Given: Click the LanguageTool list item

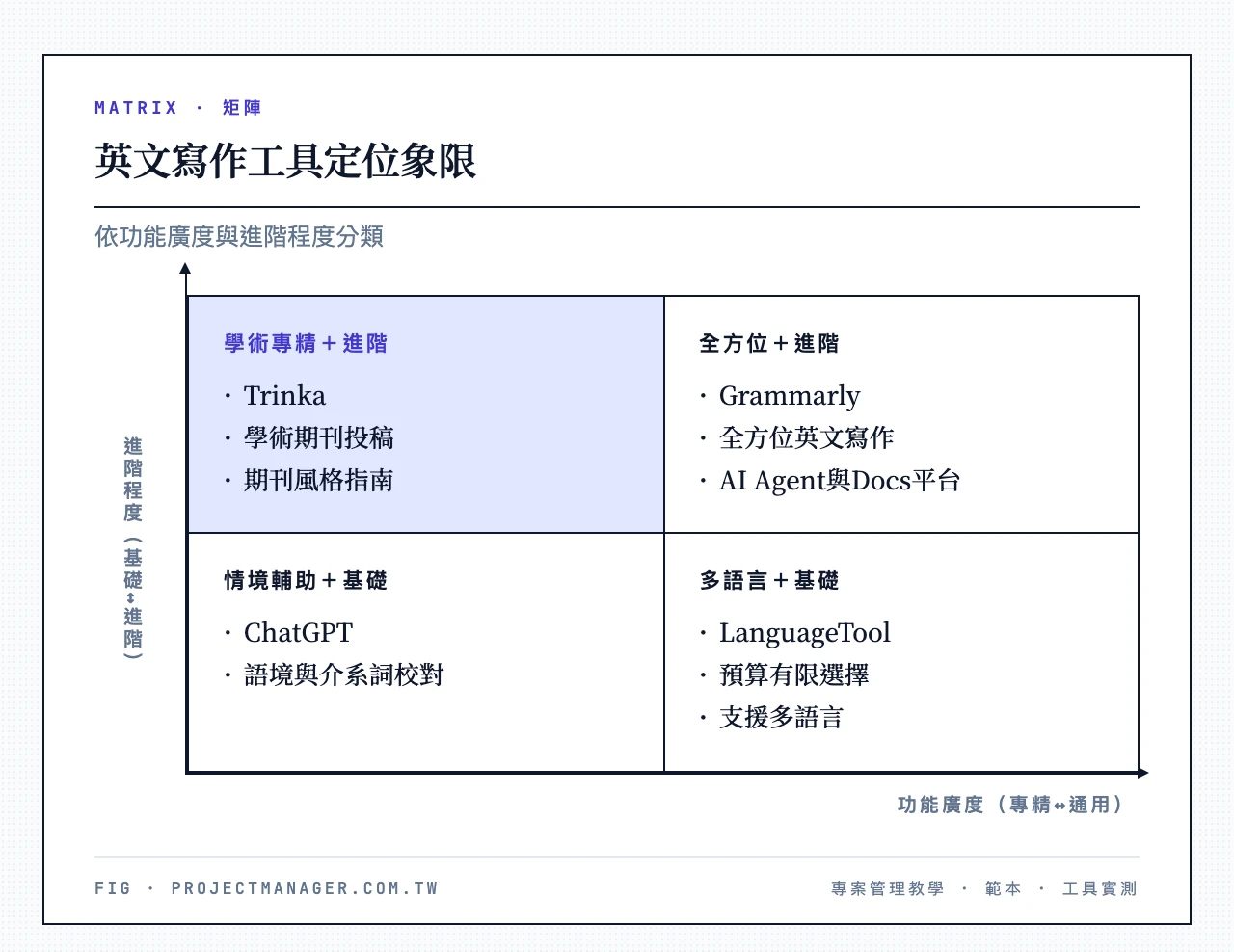Looking at the screenshot, I should [805, 633].
